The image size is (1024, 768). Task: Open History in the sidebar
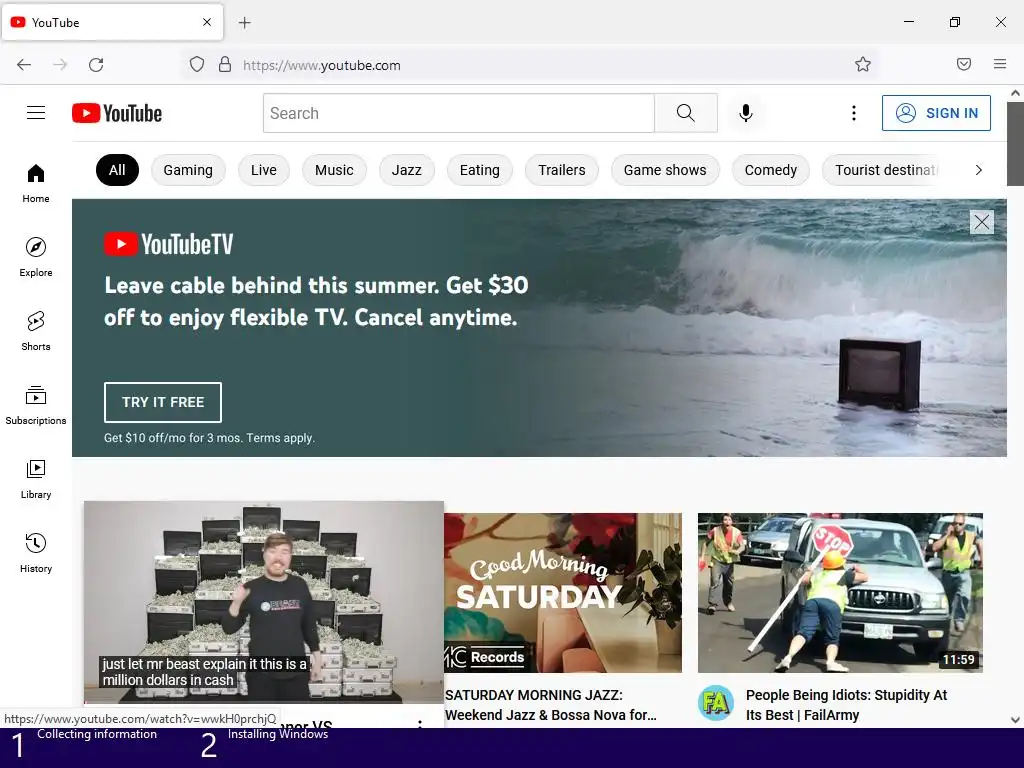coord(36,553)
